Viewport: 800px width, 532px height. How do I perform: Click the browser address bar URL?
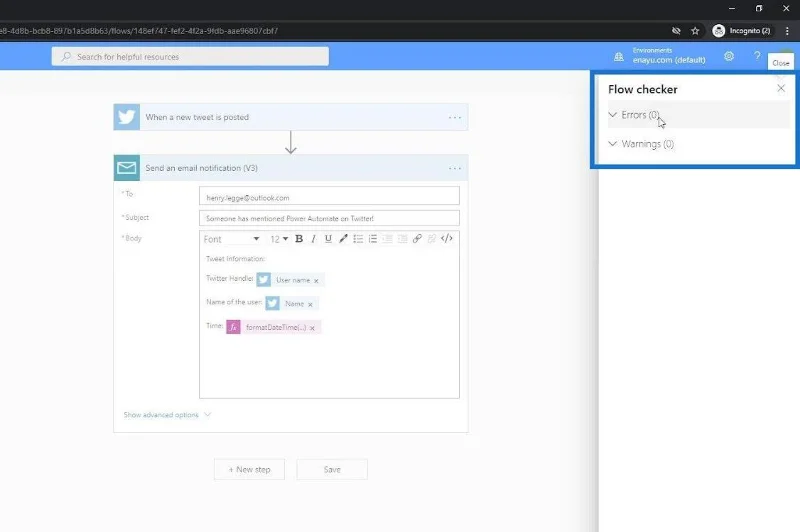[139, 31]
